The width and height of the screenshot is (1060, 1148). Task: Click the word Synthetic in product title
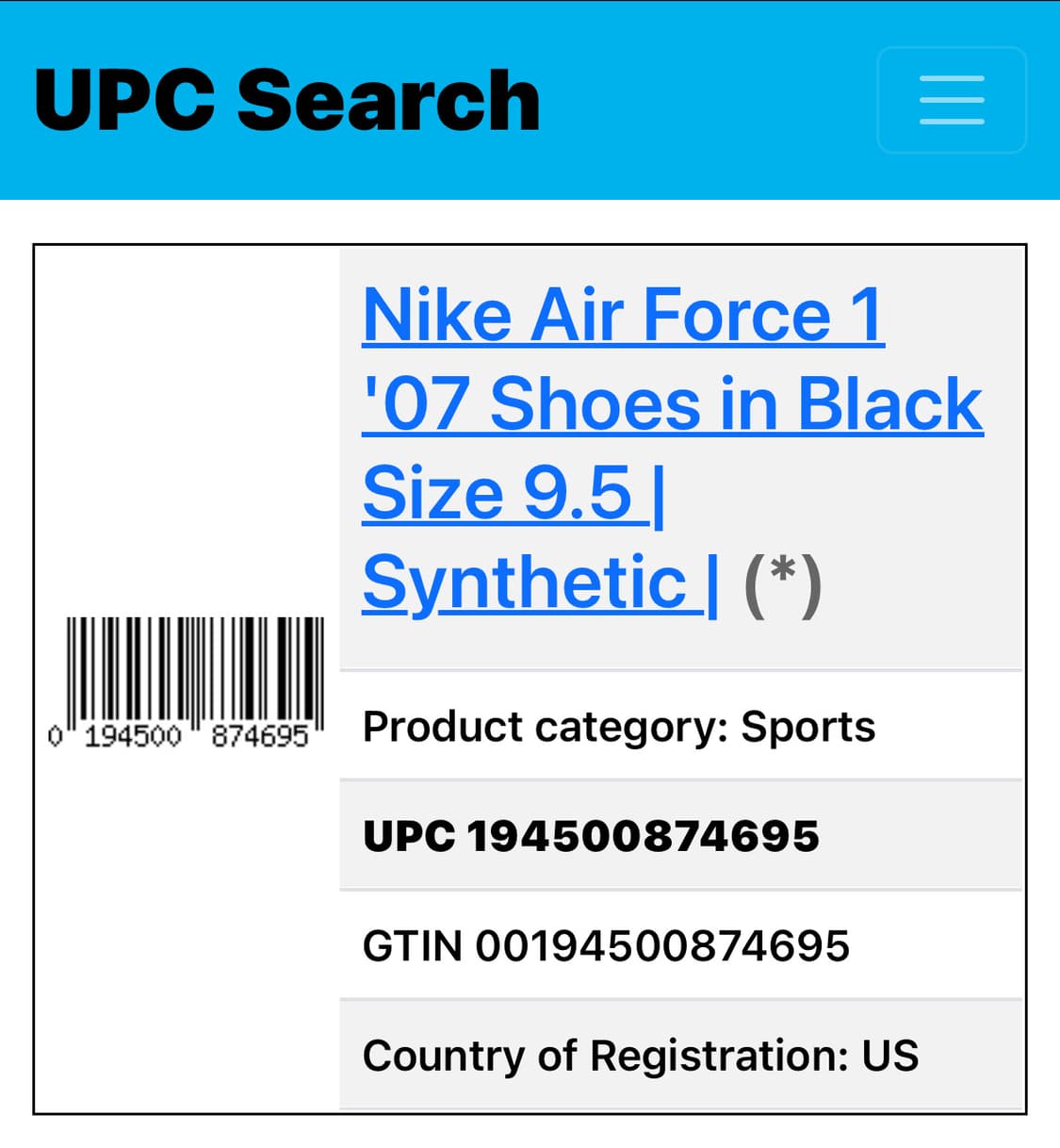[524, 582]
